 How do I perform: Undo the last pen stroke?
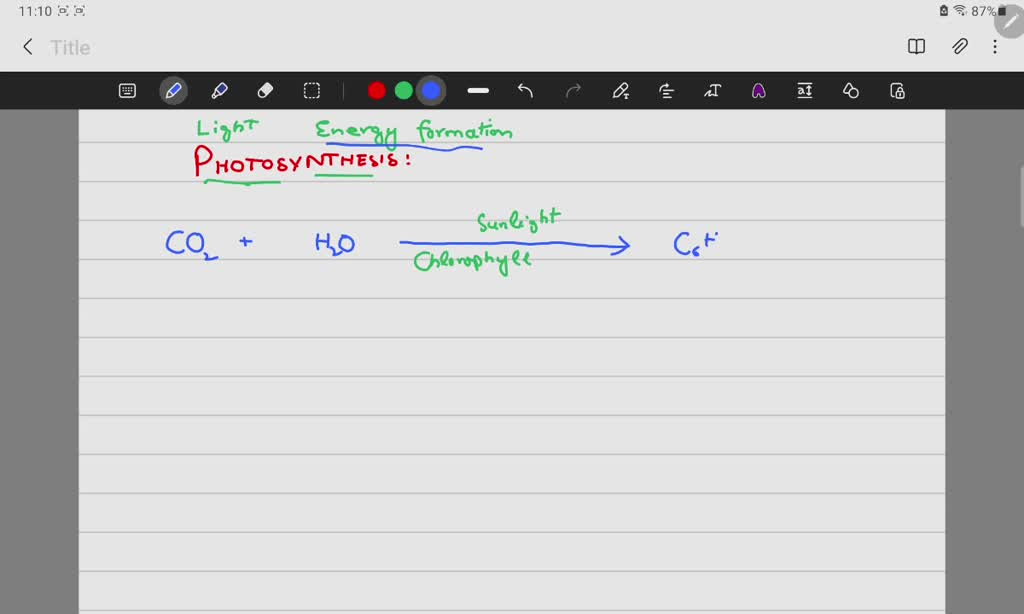click(525, 90)
